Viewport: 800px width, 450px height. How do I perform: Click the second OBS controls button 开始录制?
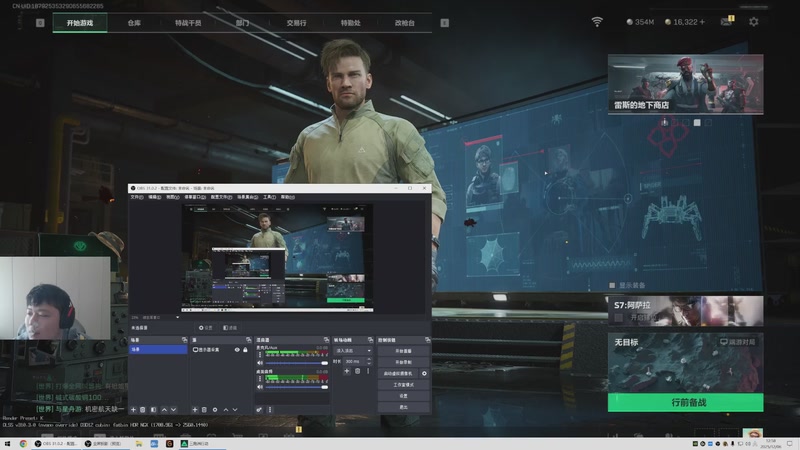403,362
